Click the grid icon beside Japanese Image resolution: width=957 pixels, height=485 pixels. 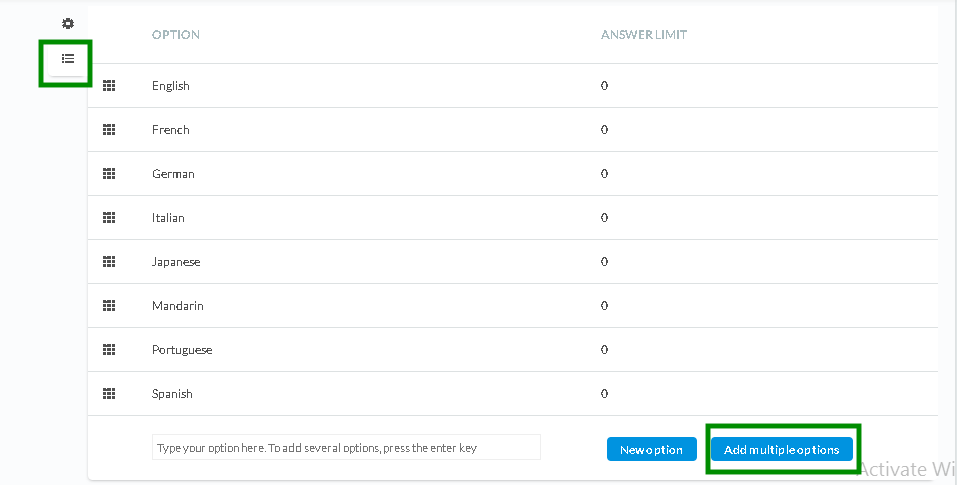click(109, 262)
